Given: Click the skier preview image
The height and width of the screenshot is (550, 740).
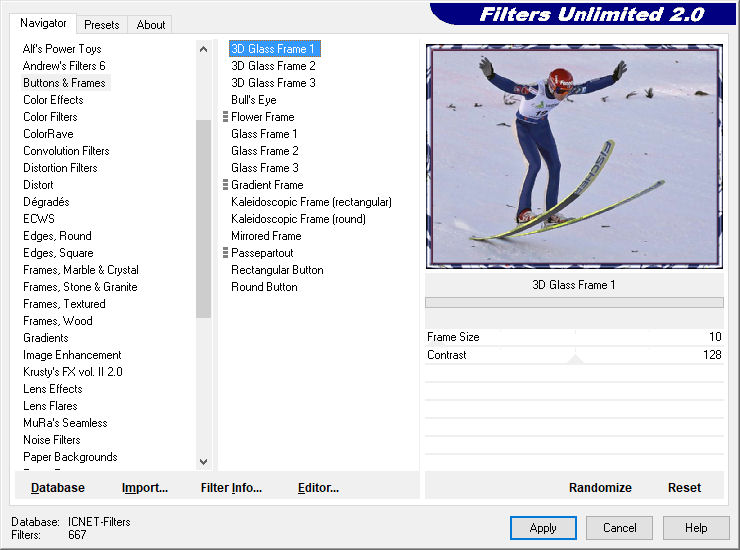Looking at the screenshot, I should pos(574,156).
